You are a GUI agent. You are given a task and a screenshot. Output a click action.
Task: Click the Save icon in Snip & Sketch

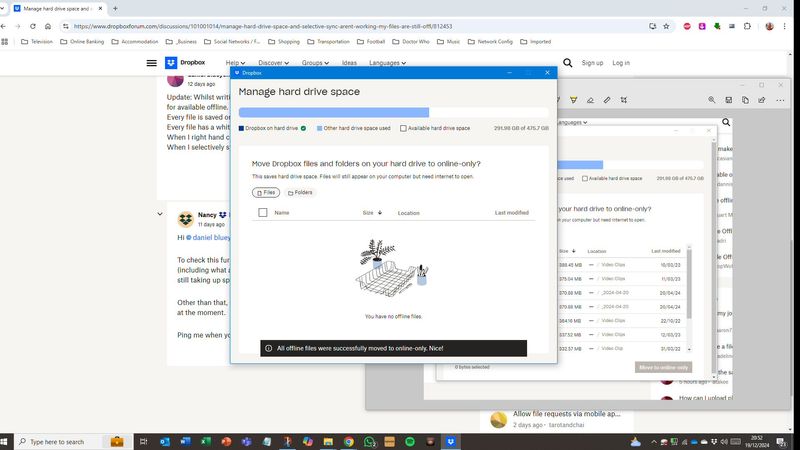729,100
